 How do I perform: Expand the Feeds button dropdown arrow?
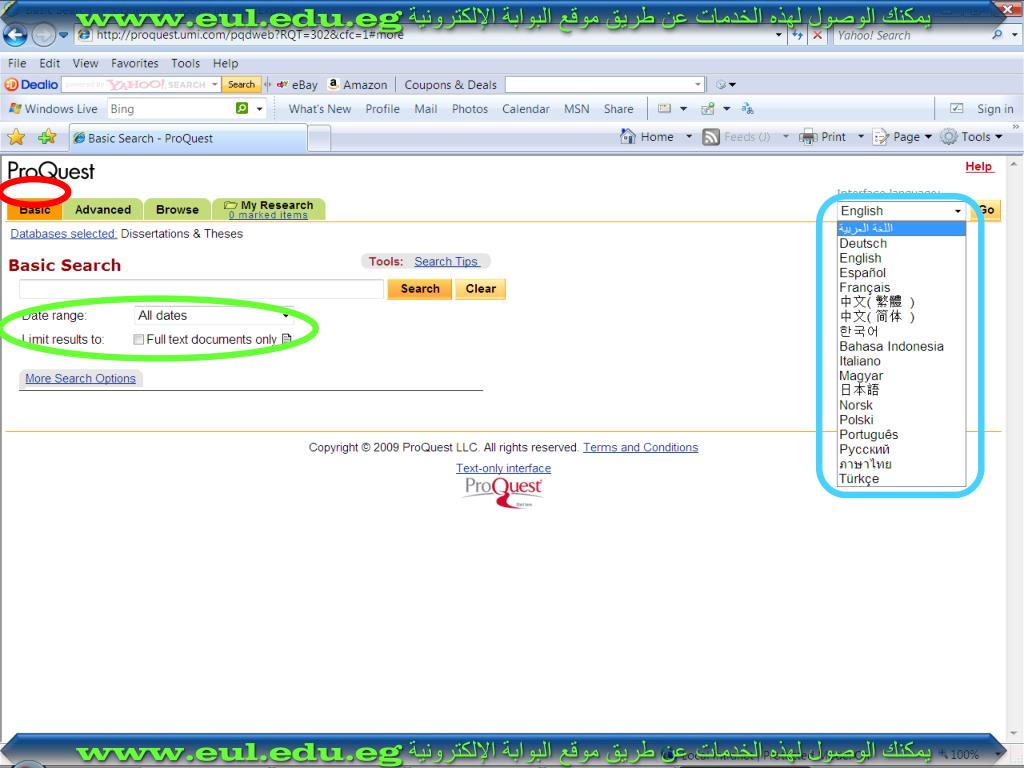(x=786, y=137)
